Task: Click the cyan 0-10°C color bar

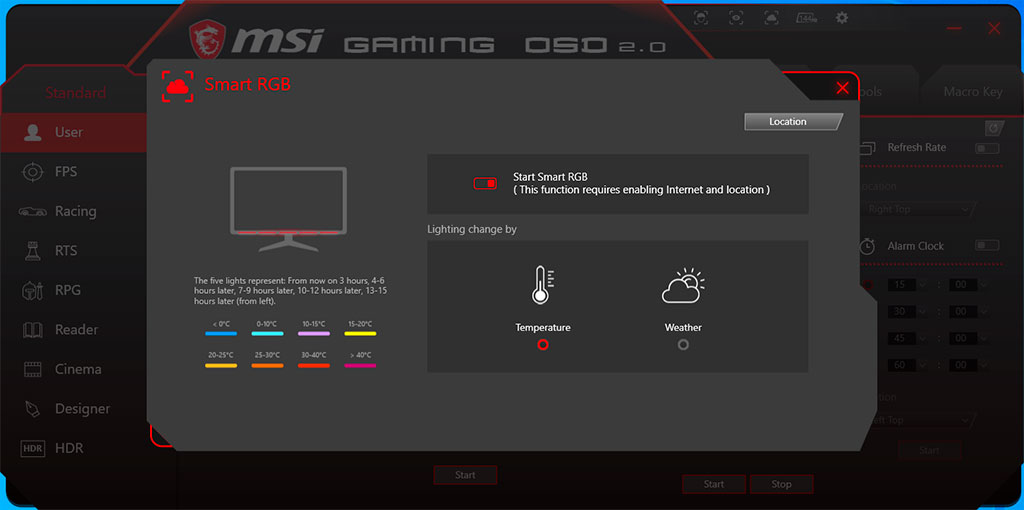Action: point(267,334)
